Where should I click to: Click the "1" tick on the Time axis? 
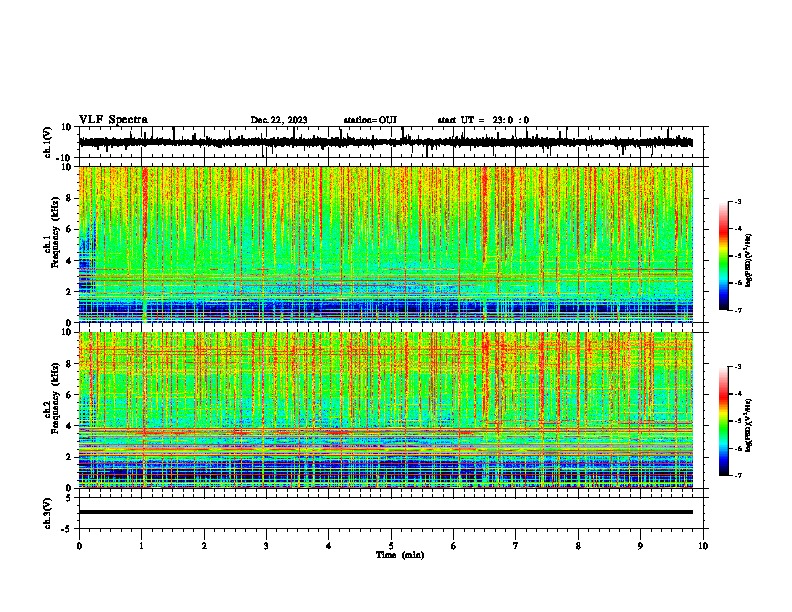tap(142, 546)
